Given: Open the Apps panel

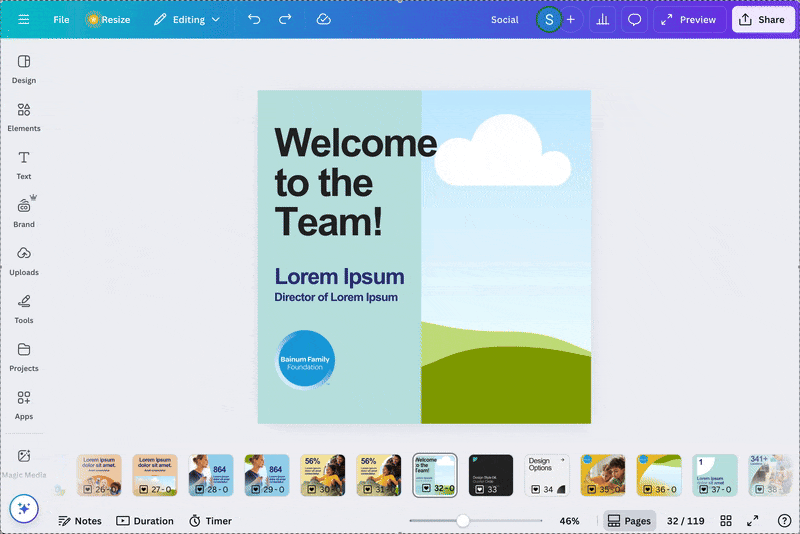Looking at the screenshot, I should click(23, 405).
